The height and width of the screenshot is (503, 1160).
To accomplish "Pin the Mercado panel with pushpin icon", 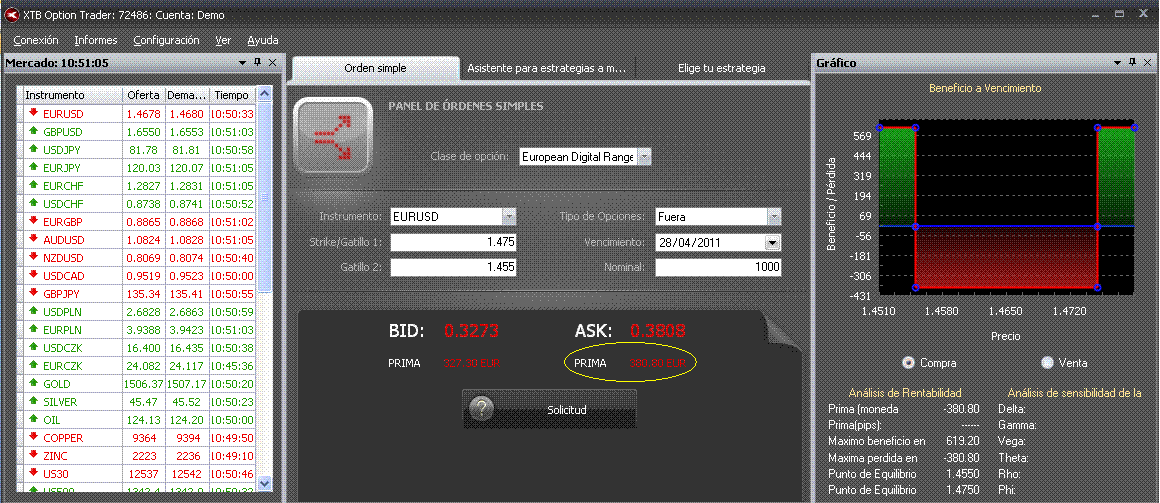I will pos(257,63).
